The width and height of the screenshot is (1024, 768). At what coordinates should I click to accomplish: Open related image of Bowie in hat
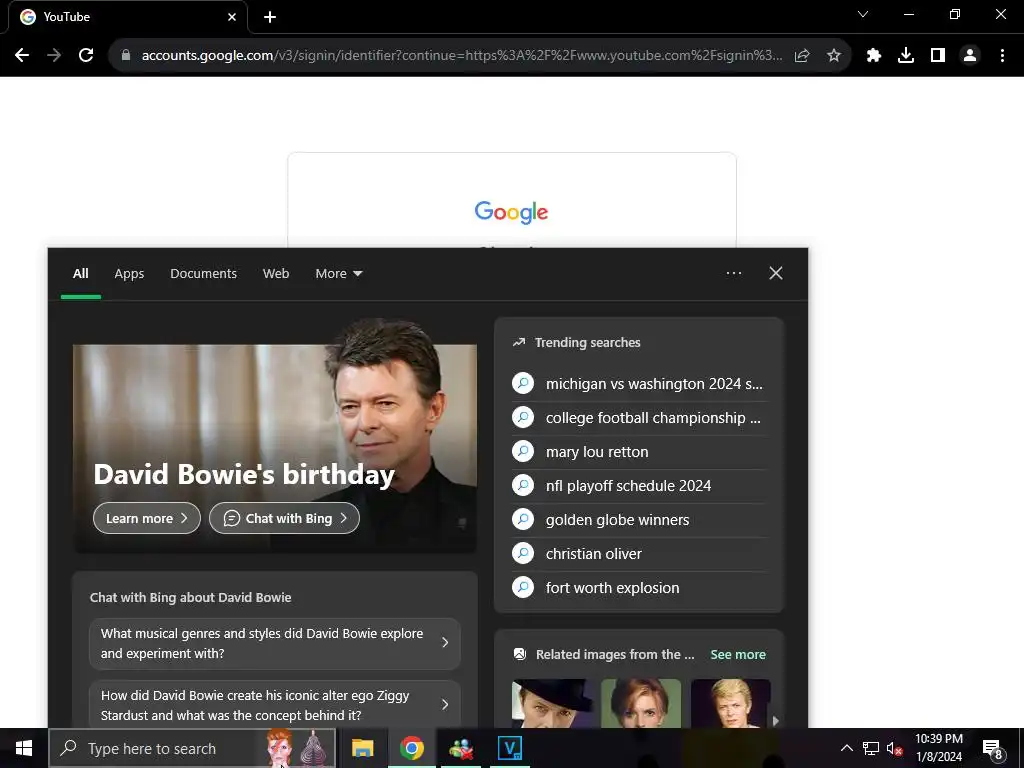552,703
